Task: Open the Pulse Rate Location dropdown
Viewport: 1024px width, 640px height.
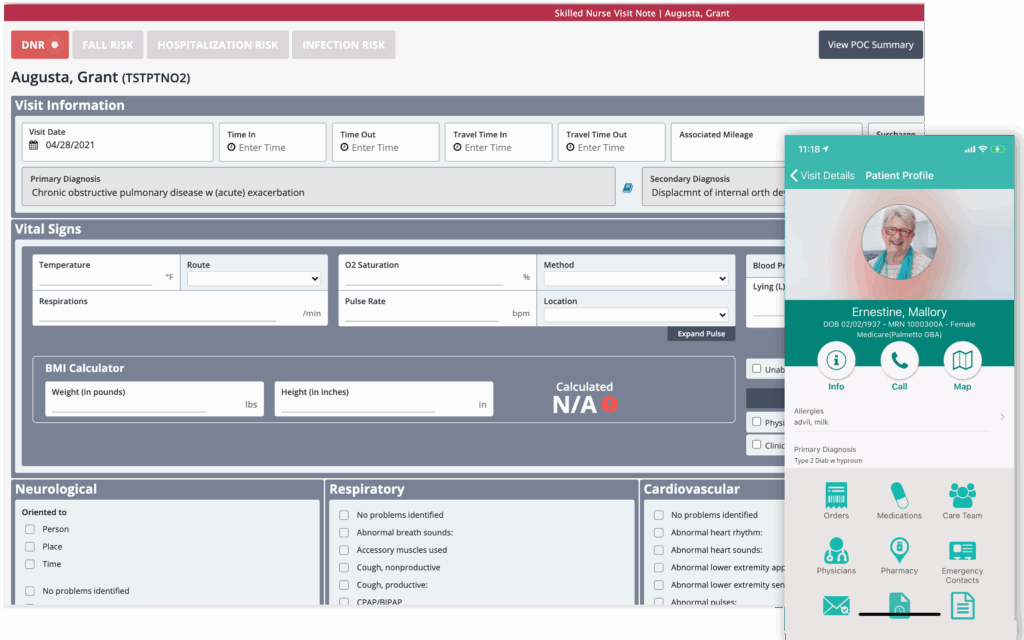Action: point(635,315)
